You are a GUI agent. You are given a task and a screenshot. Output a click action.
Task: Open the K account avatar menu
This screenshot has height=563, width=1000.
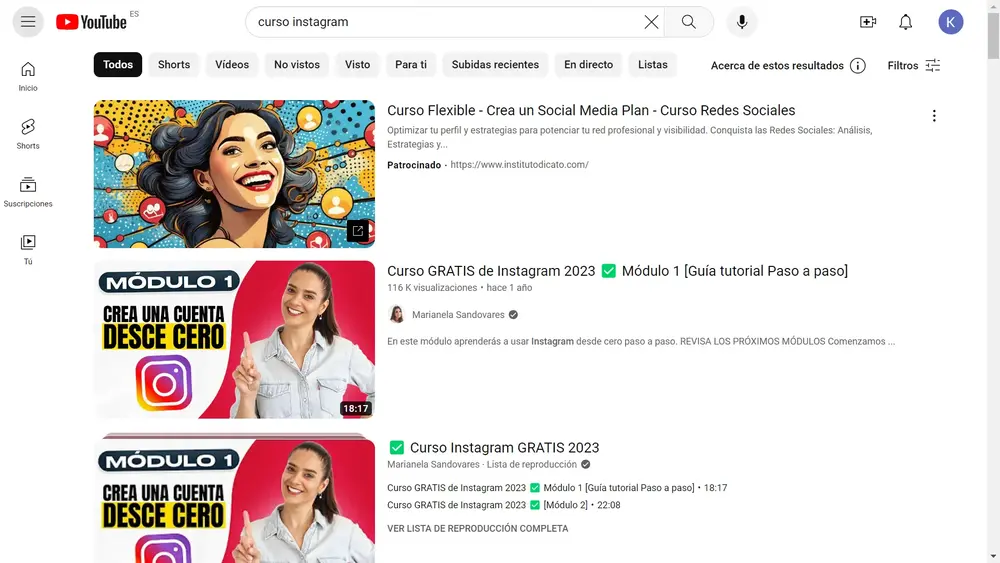pos(950,22)
